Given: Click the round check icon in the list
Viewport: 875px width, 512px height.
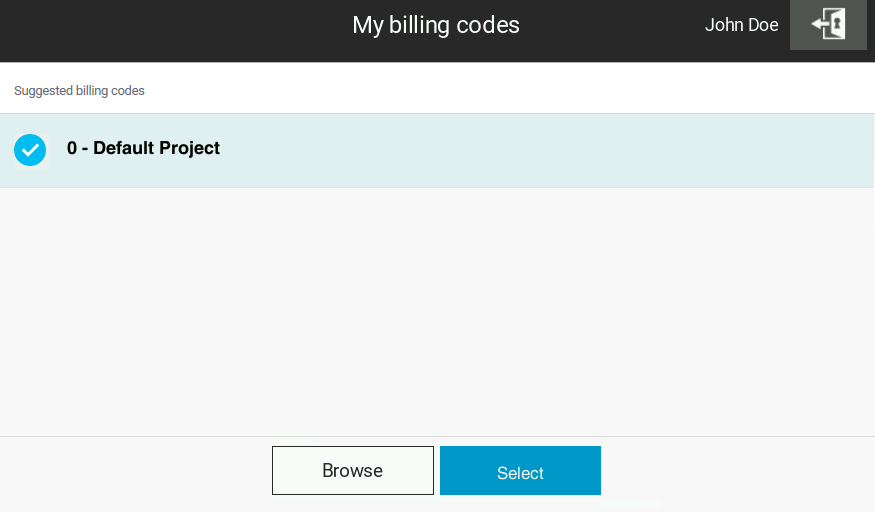Looking at the screenshot, I should (30, 150).
